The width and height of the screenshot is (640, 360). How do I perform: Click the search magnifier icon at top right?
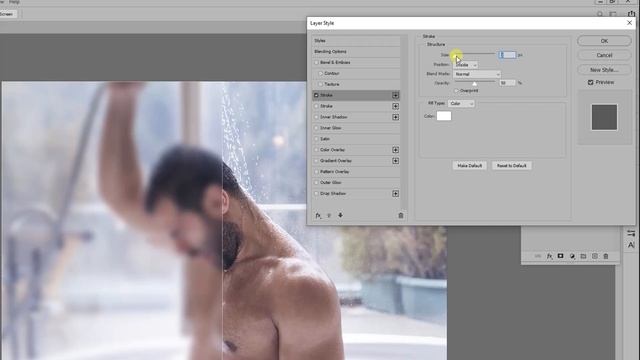click(600, 14)
